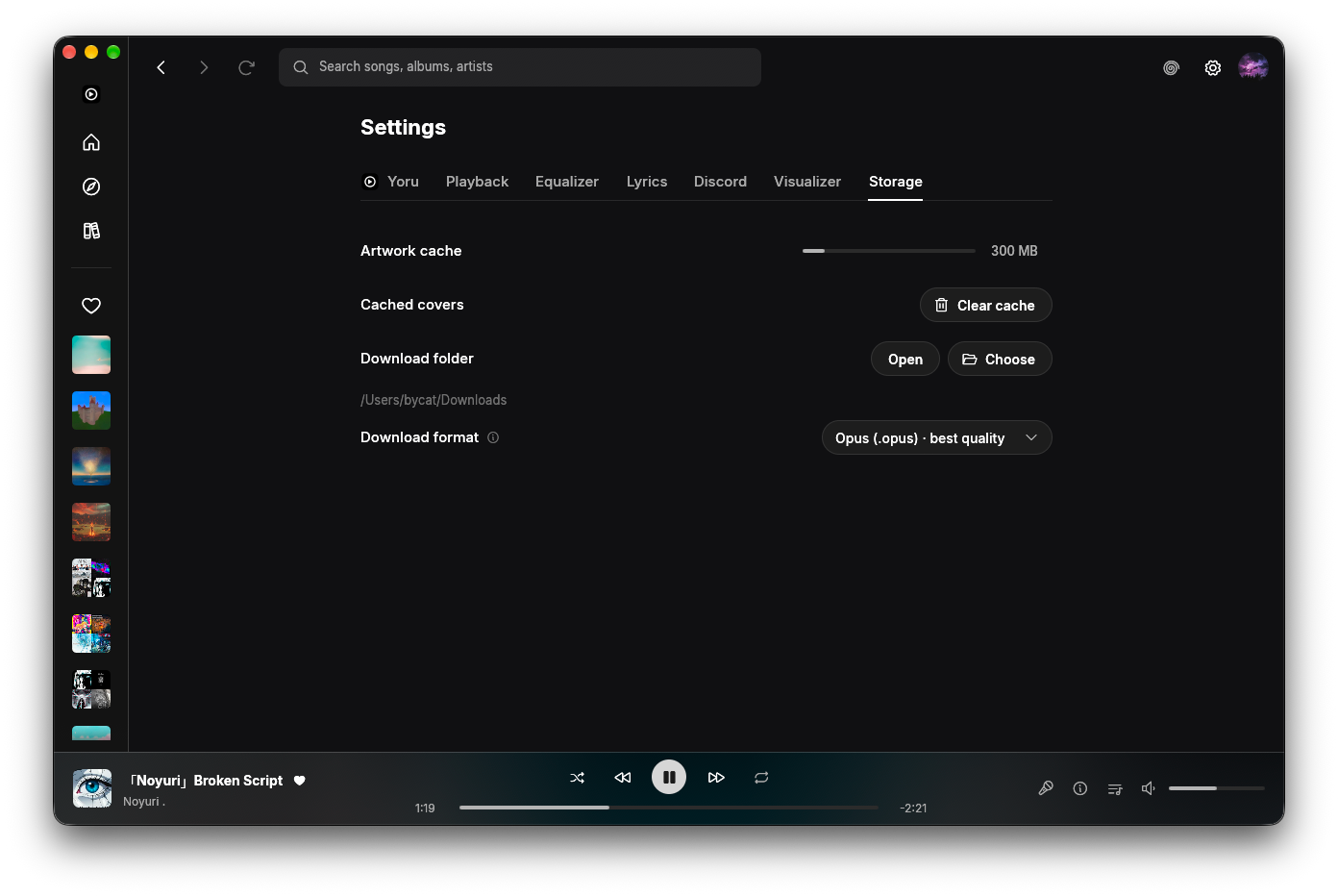Click the Clear cache button
The image size is (1338, 896).
[x=986, y=305]
